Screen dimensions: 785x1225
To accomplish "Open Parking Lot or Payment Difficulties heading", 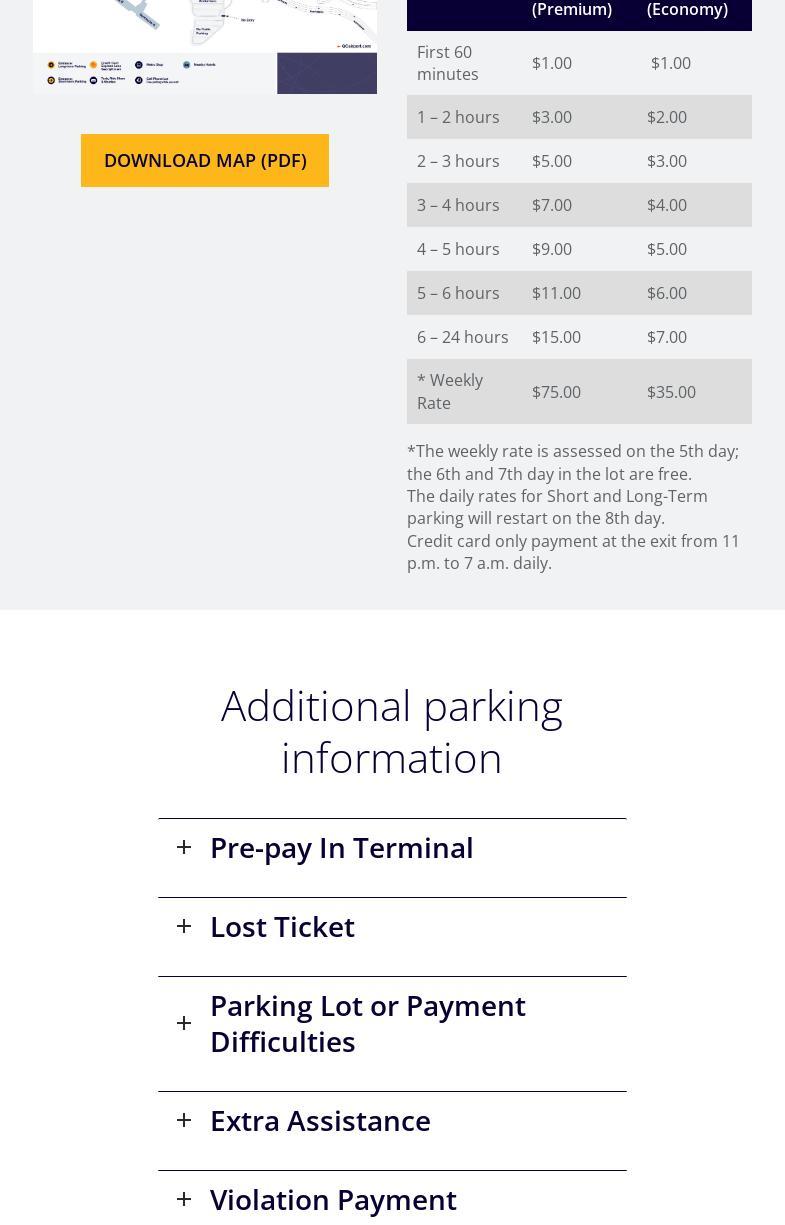I will point(367,1024).
